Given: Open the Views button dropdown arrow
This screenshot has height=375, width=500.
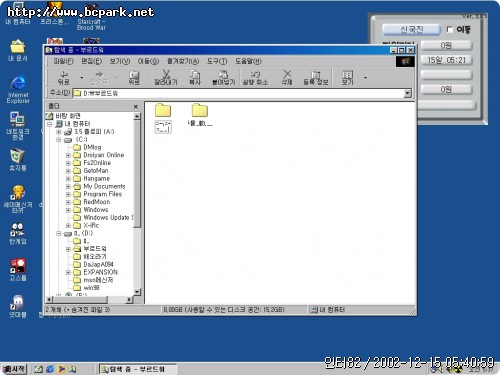Looking at the screenshot, I should [365, 78].
